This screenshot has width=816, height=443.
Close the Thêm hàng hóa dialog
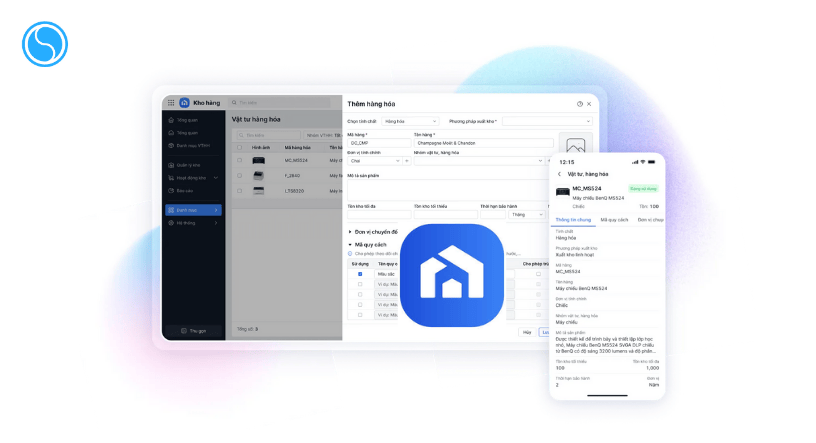pyautogui.click(x=589, y=104)
